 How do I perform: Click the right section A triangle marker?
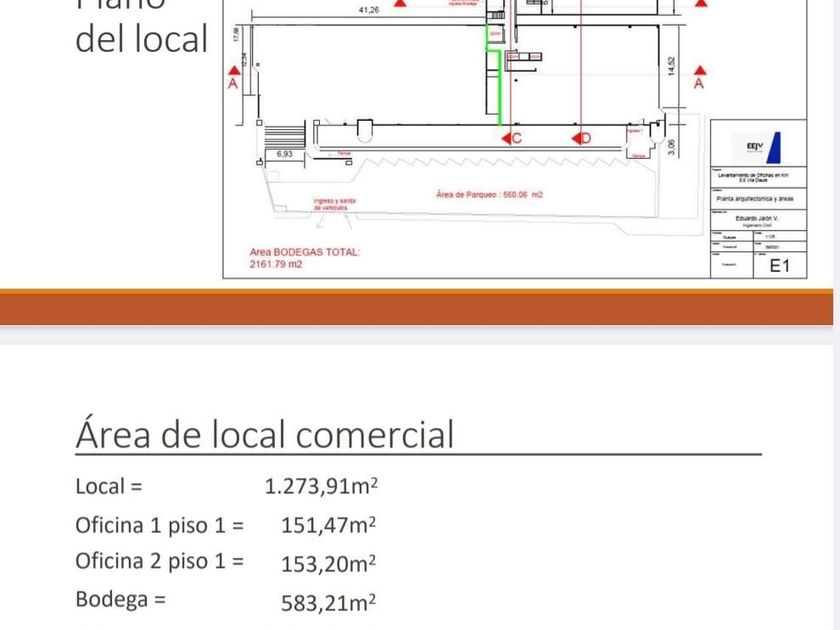700,70
